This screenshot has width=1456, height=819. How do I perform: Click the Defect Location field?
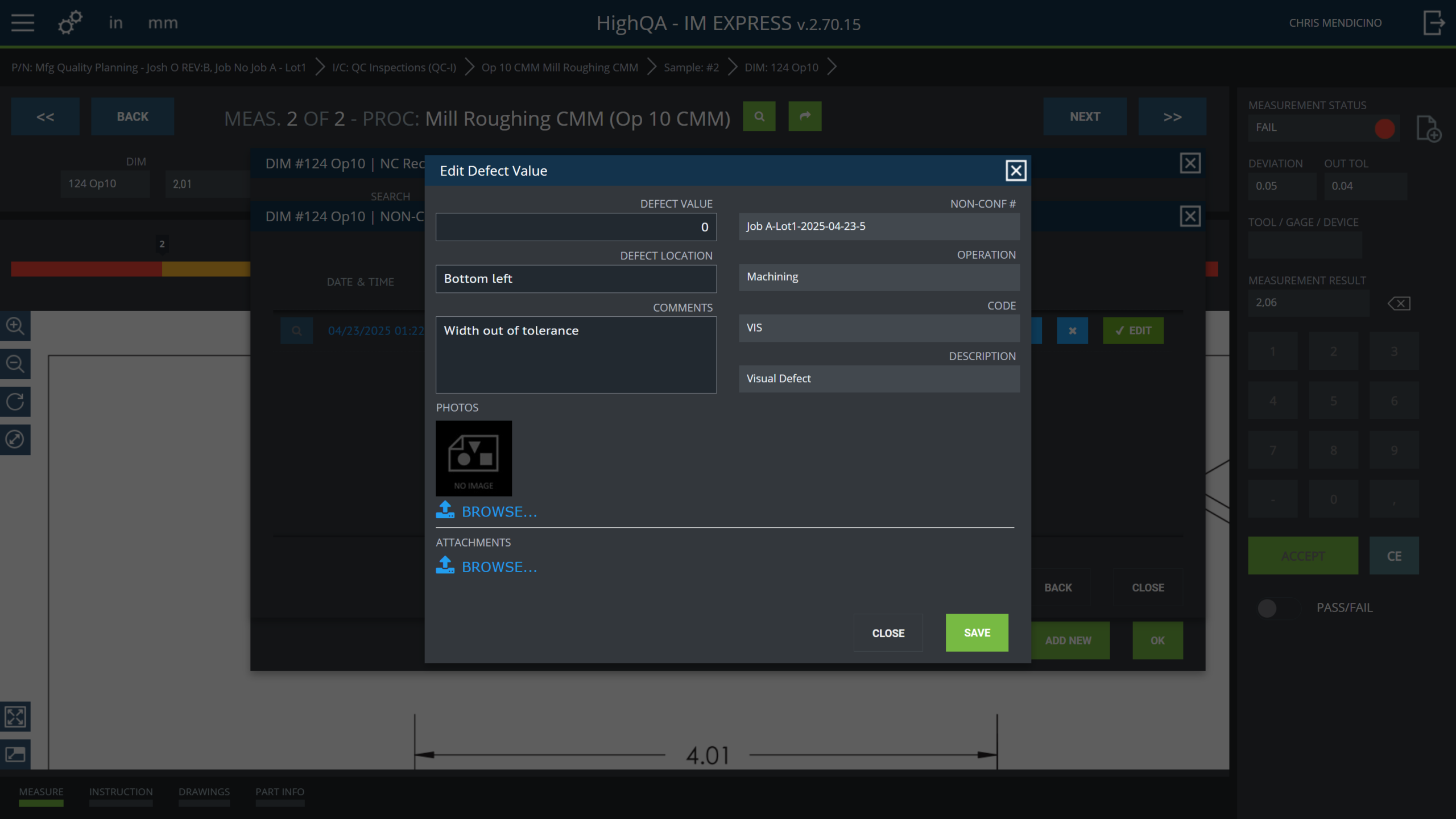(x=576, y=279)
